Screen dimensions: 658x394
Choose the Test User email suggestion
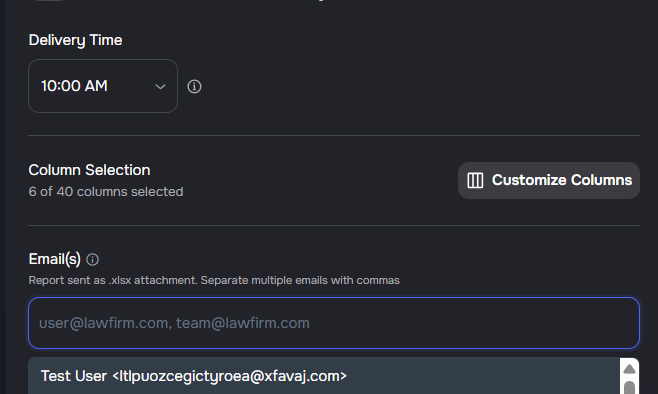[x=324, y=376]
